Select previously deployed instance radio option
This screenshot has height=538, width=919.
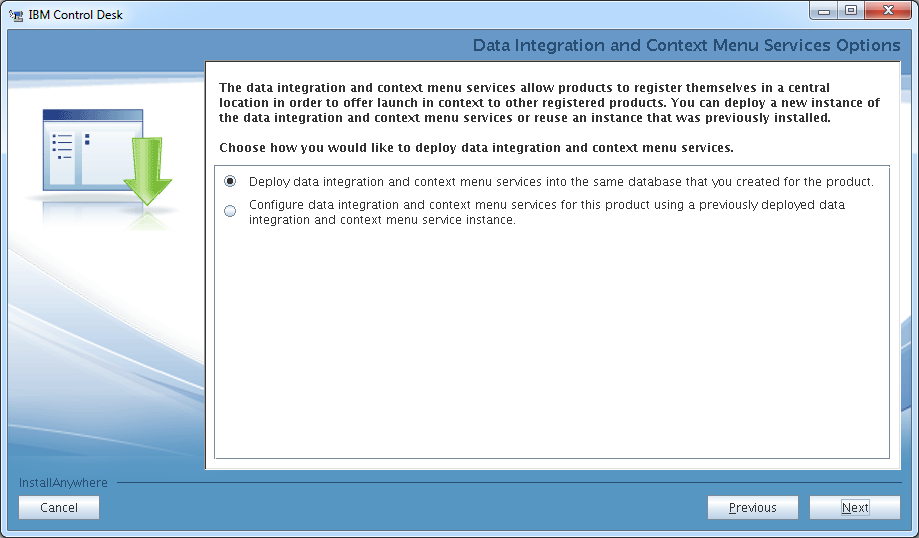(x=230, y=211)
